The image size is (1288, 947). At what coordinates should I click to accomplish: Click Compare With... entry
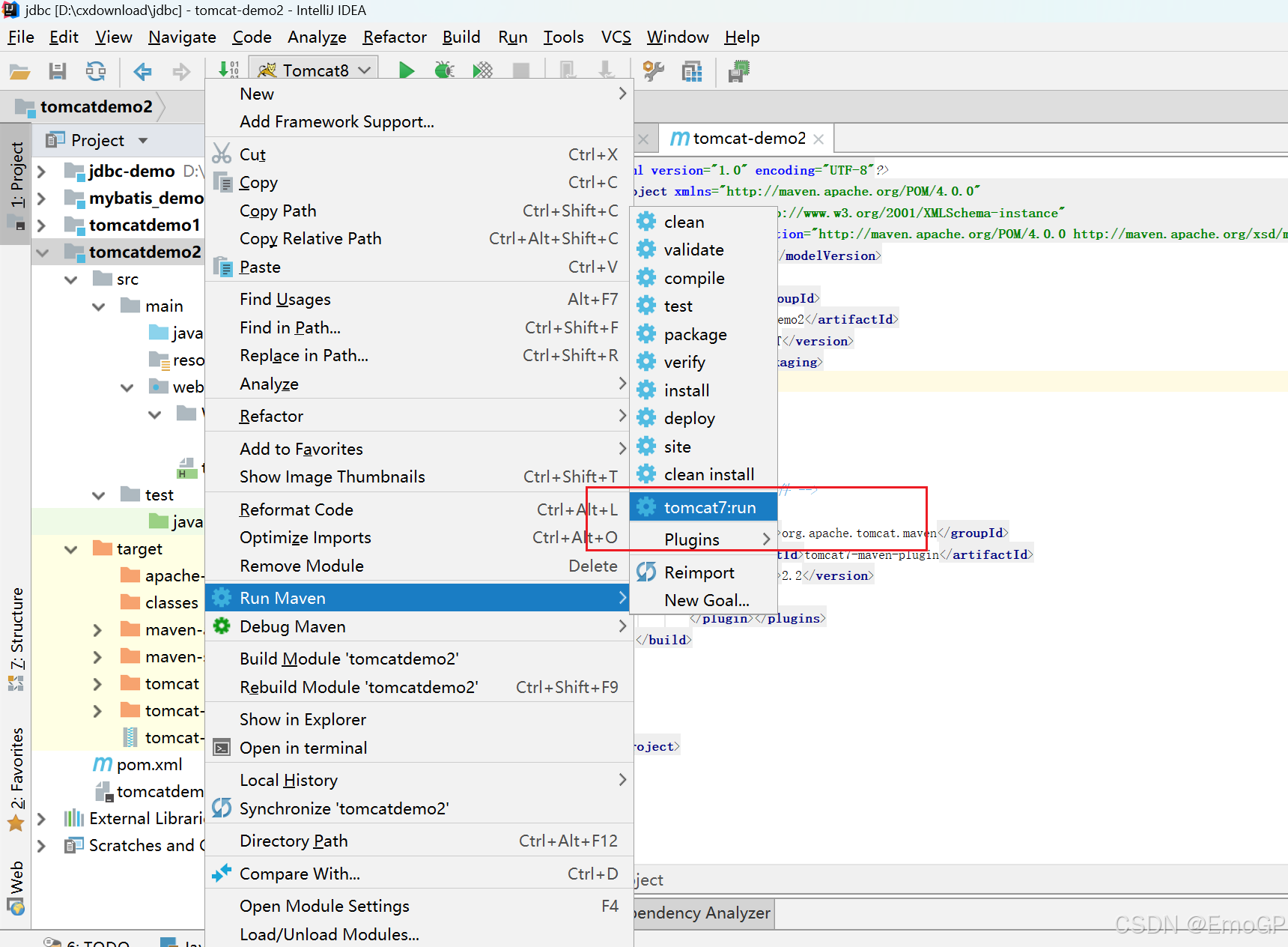pyautogui.click(x=419, y=874)
